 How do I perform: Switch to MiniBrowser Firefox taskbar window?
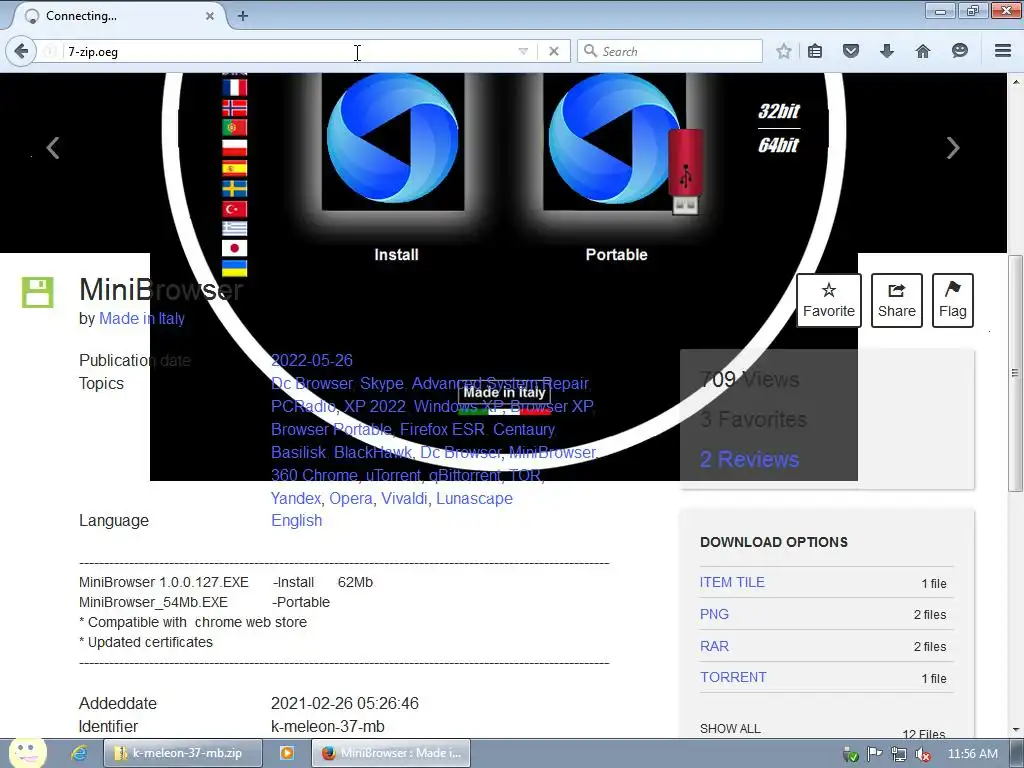pyautogui.click(x=391, y=753)
